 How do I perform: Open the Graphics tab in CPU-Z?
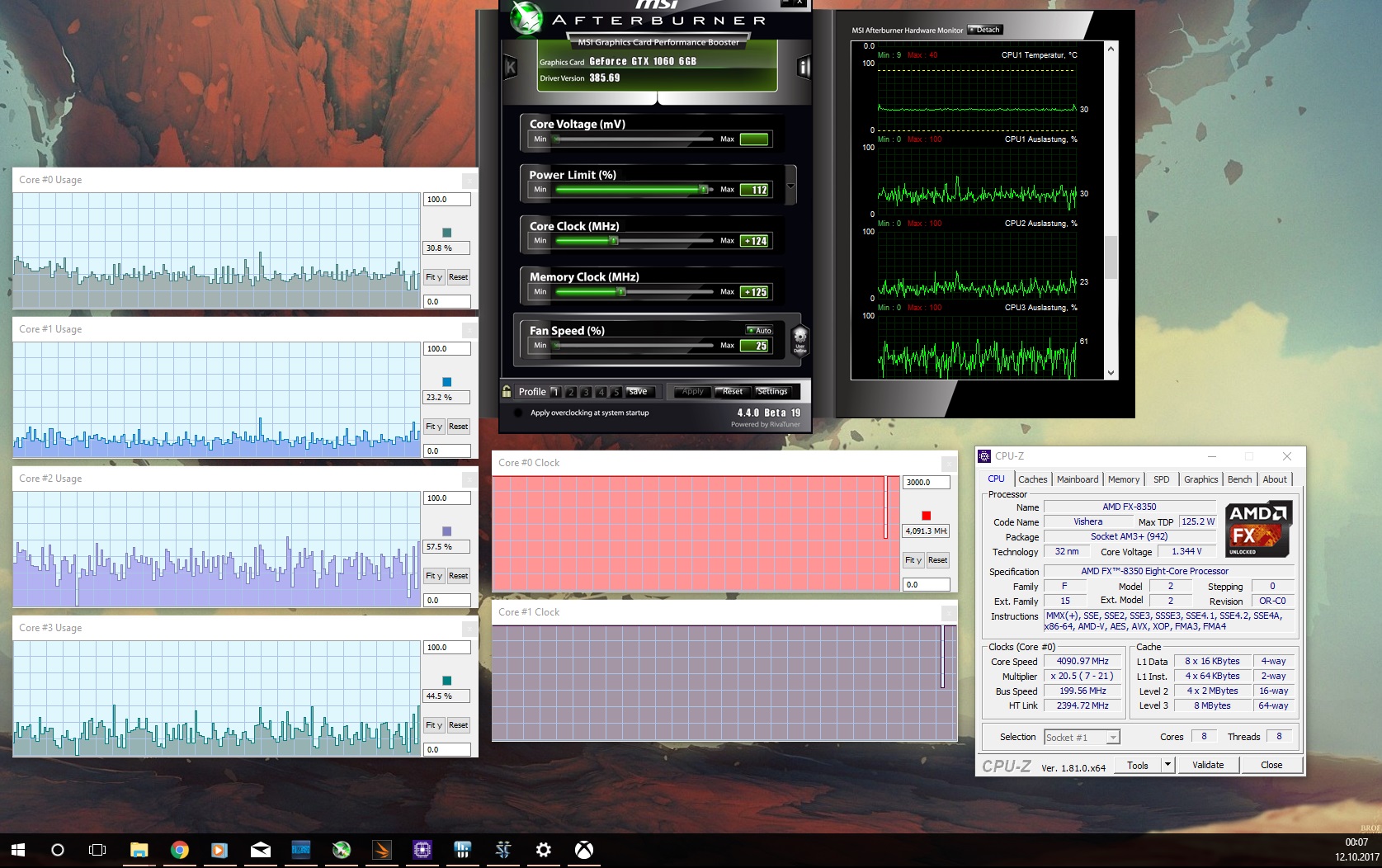1200,479
